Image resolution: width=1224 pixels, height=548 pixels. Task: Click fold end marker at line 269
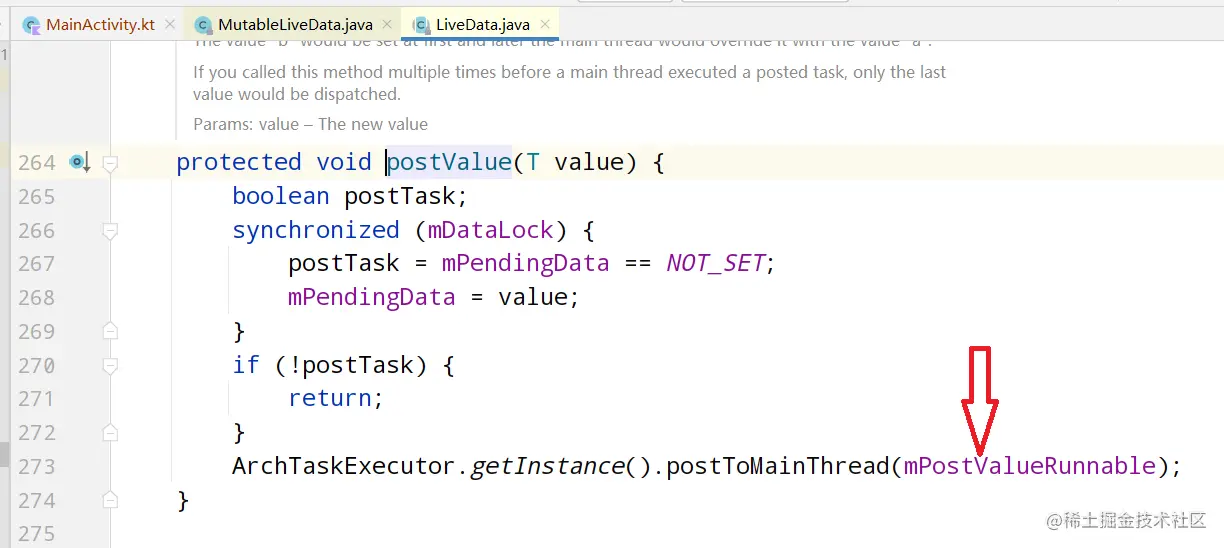(x=110, y=331)
